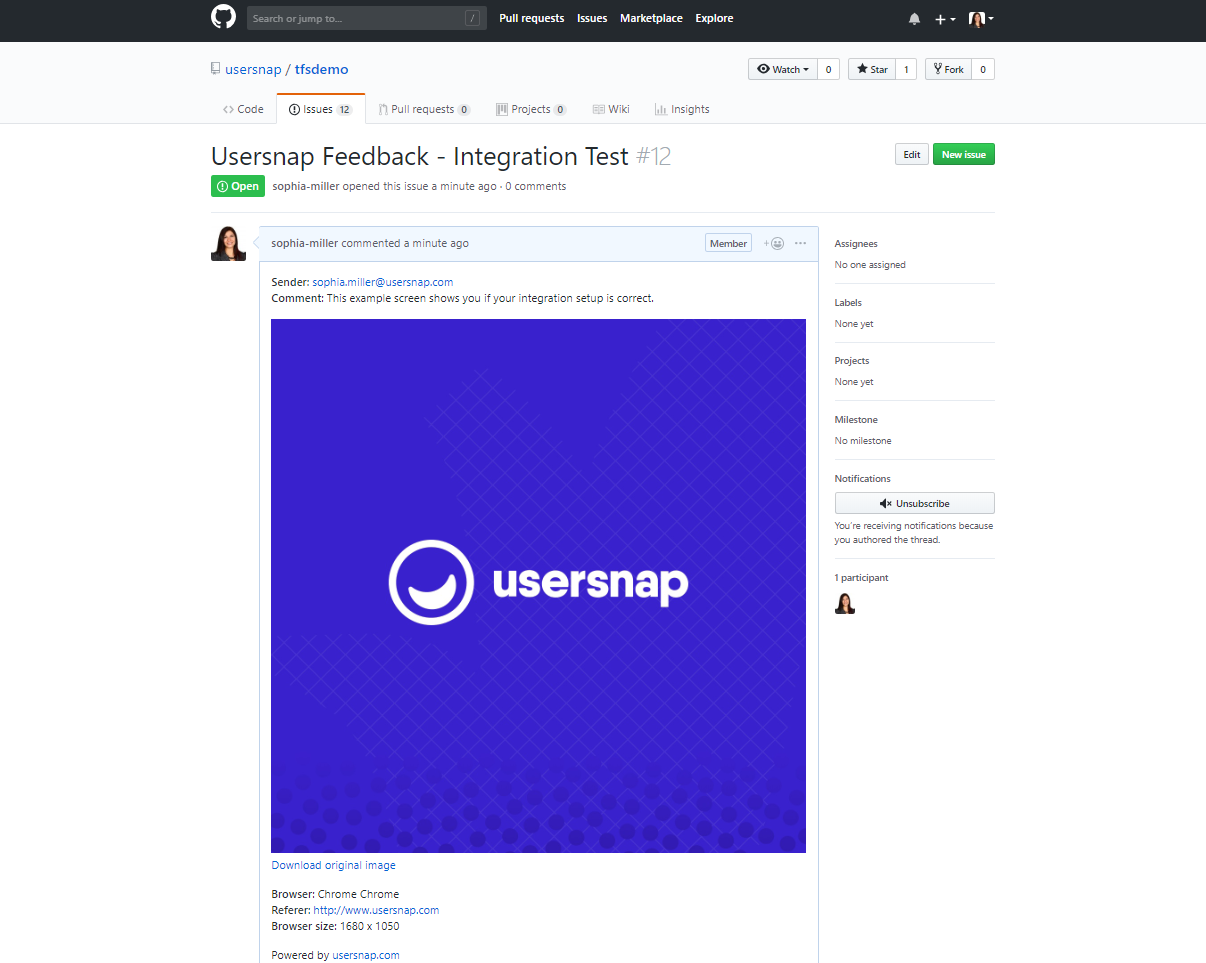The height and width of the screenshot is (963, 1206).
Task: Select the issue number #12
Action: click(653, 157)
